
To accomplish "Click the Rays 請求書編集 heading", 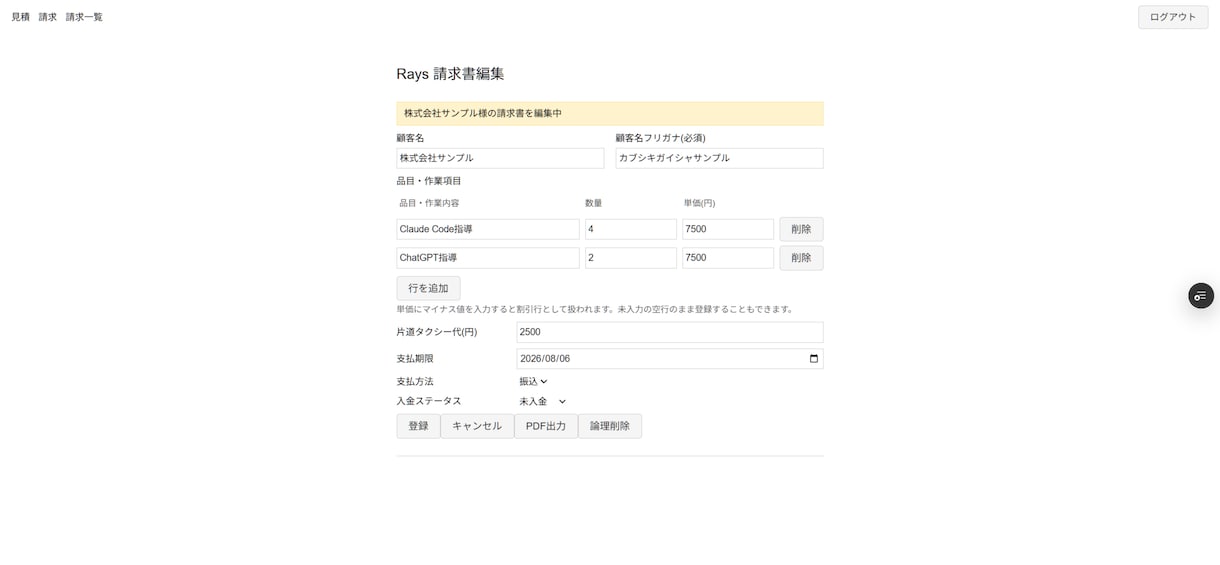I will pos(450,74).
